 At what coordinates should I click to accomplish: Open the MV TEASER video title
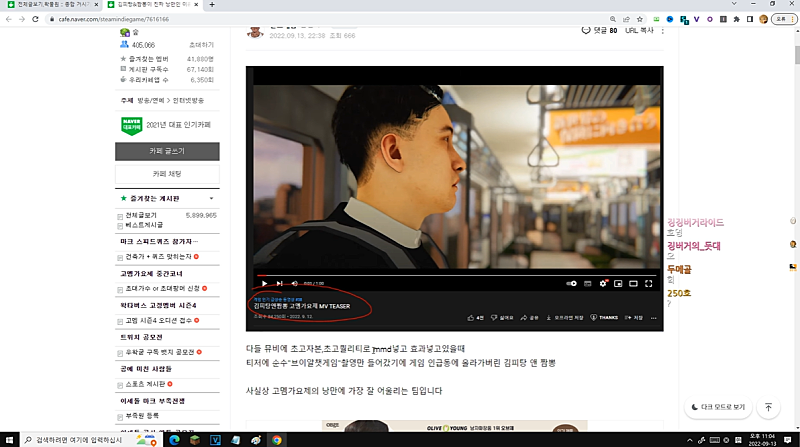point(302,306)
